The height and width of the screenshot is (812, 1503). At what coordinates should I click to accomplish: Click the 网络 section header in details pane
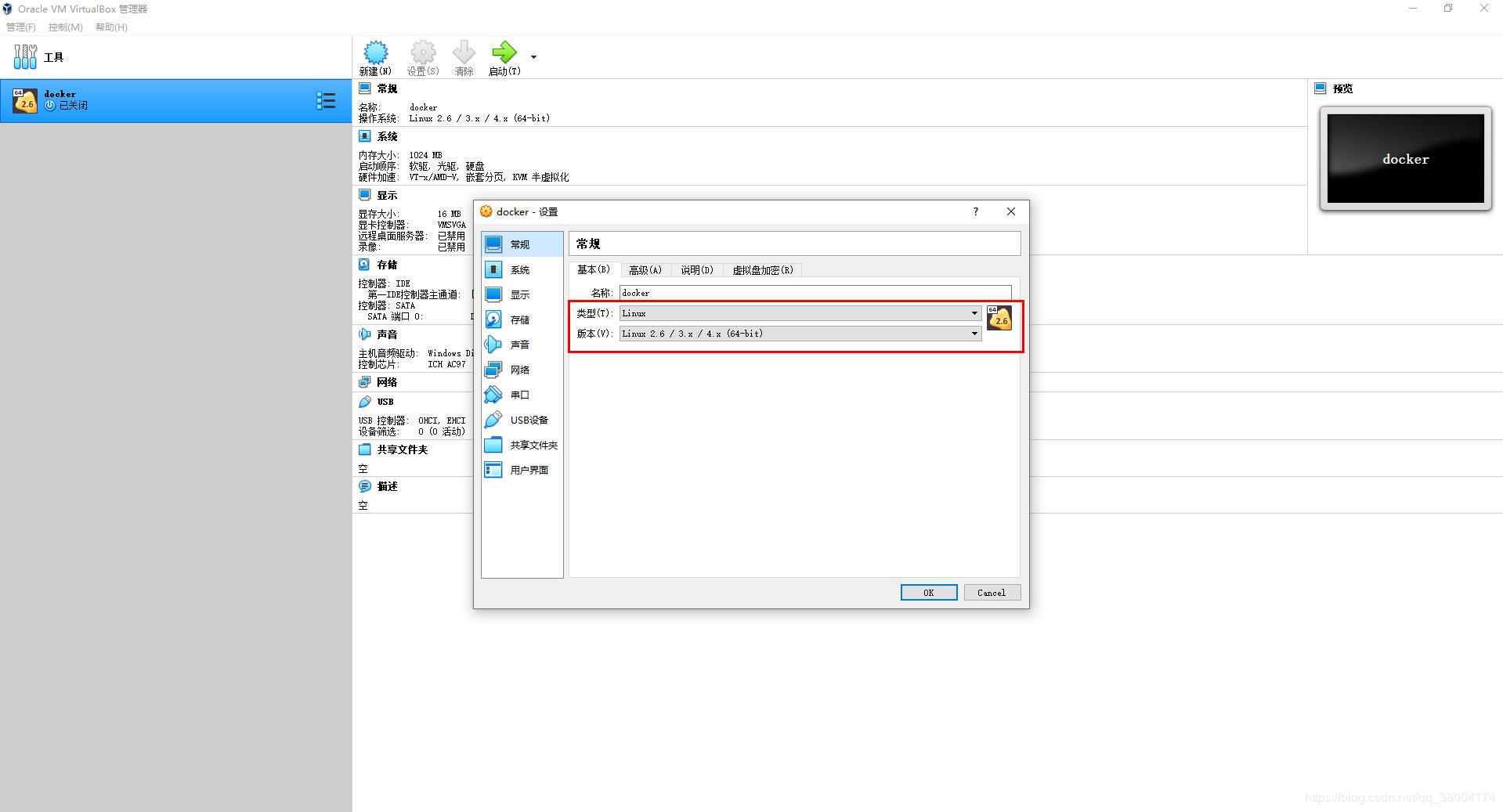click(387, 382)
